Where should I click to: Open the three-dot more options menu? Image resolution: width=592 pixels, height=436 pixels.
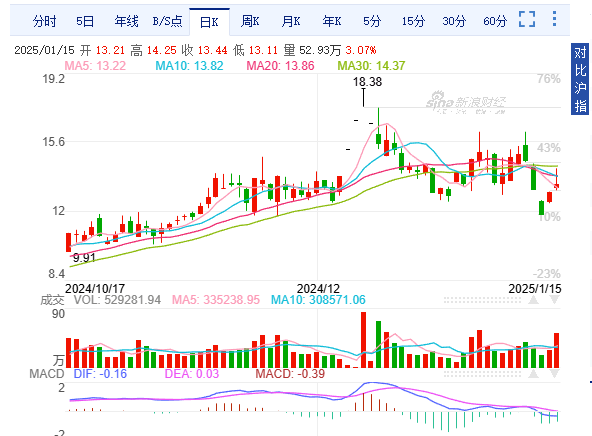[x=554, y=18]
